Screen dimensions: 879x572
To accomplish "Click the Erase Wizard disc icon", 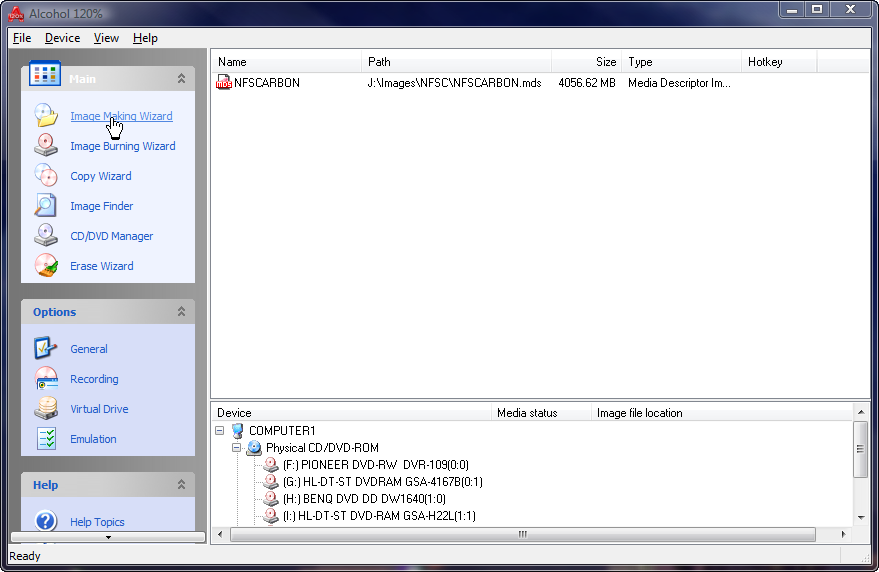I will pos(46,265).
